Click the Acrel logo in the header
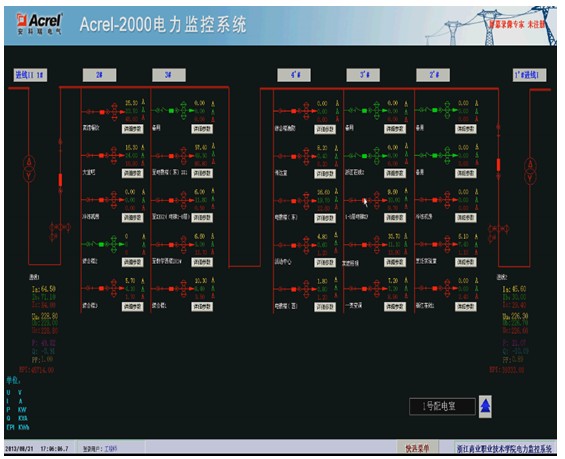The image size is (565, 459). click(x=39, y=24)
